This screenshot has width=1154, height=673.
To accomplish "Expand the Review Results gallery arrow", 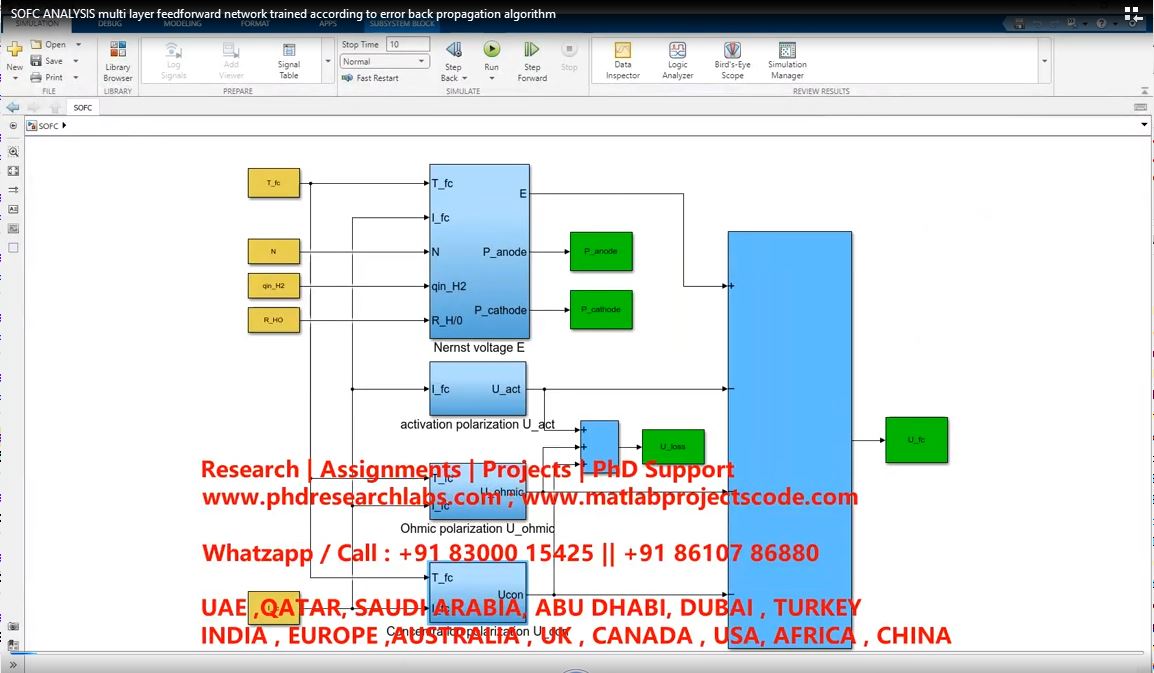I will click(x=1044, y=61).
